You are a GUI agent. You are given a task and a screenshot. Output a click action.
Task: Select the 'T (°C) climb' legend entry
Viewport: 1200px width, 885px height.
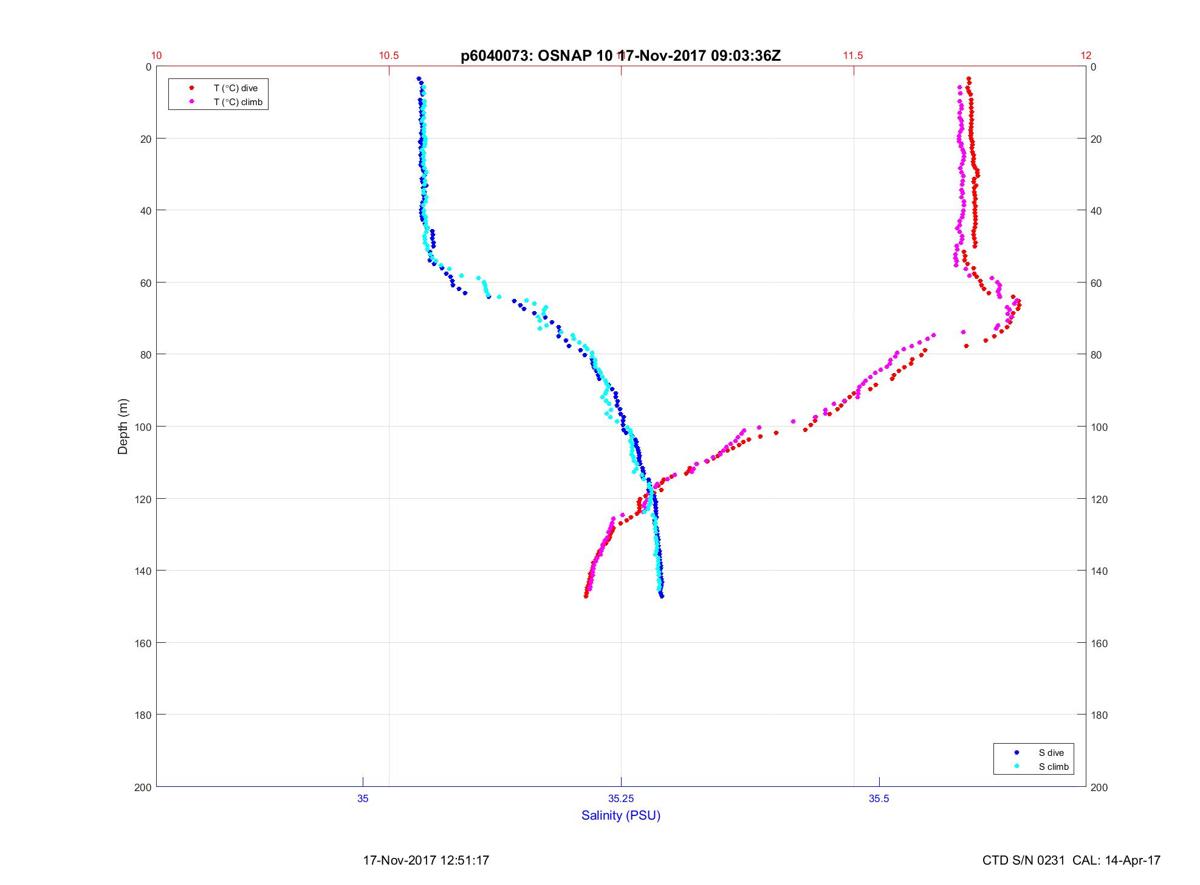click(238, 102)
